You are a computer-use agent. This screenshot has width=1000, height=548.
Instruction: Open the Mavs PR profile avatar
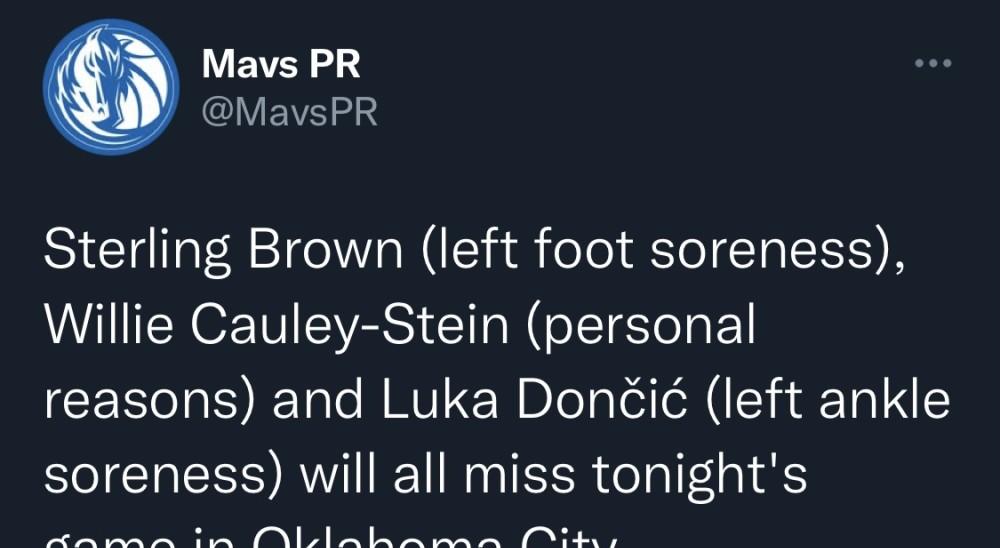[111, 87]
